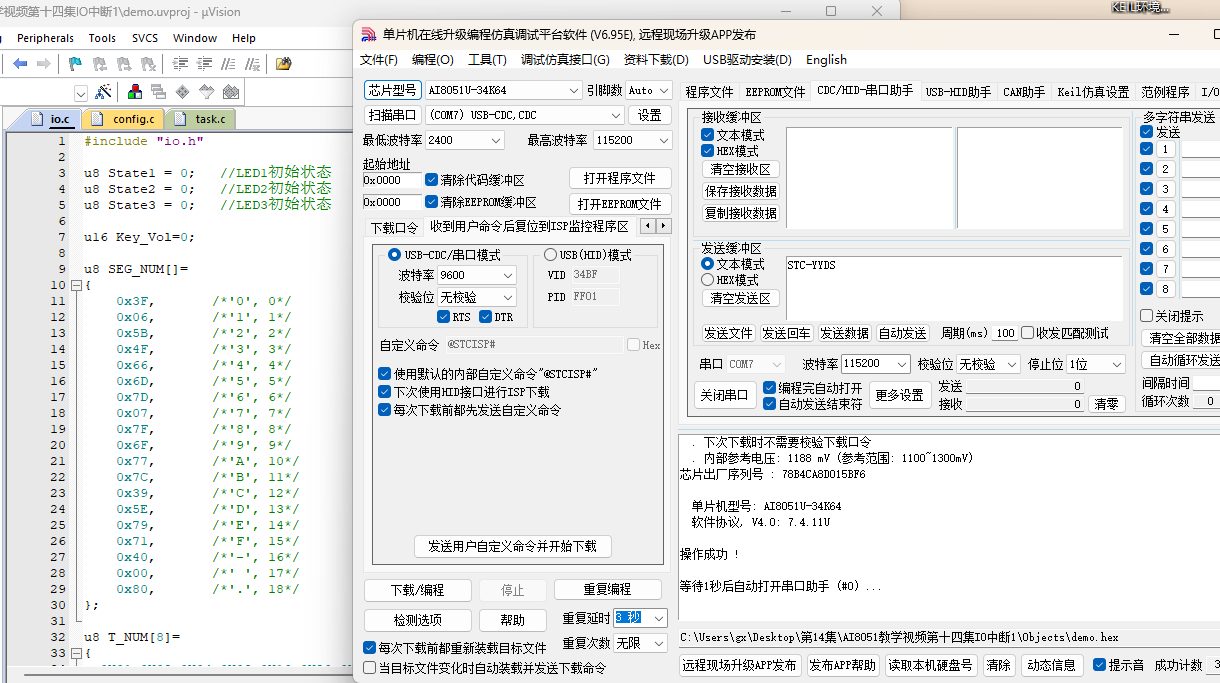Click 打开程序文件 button
1220x683 pixels.
coord(620,178)
